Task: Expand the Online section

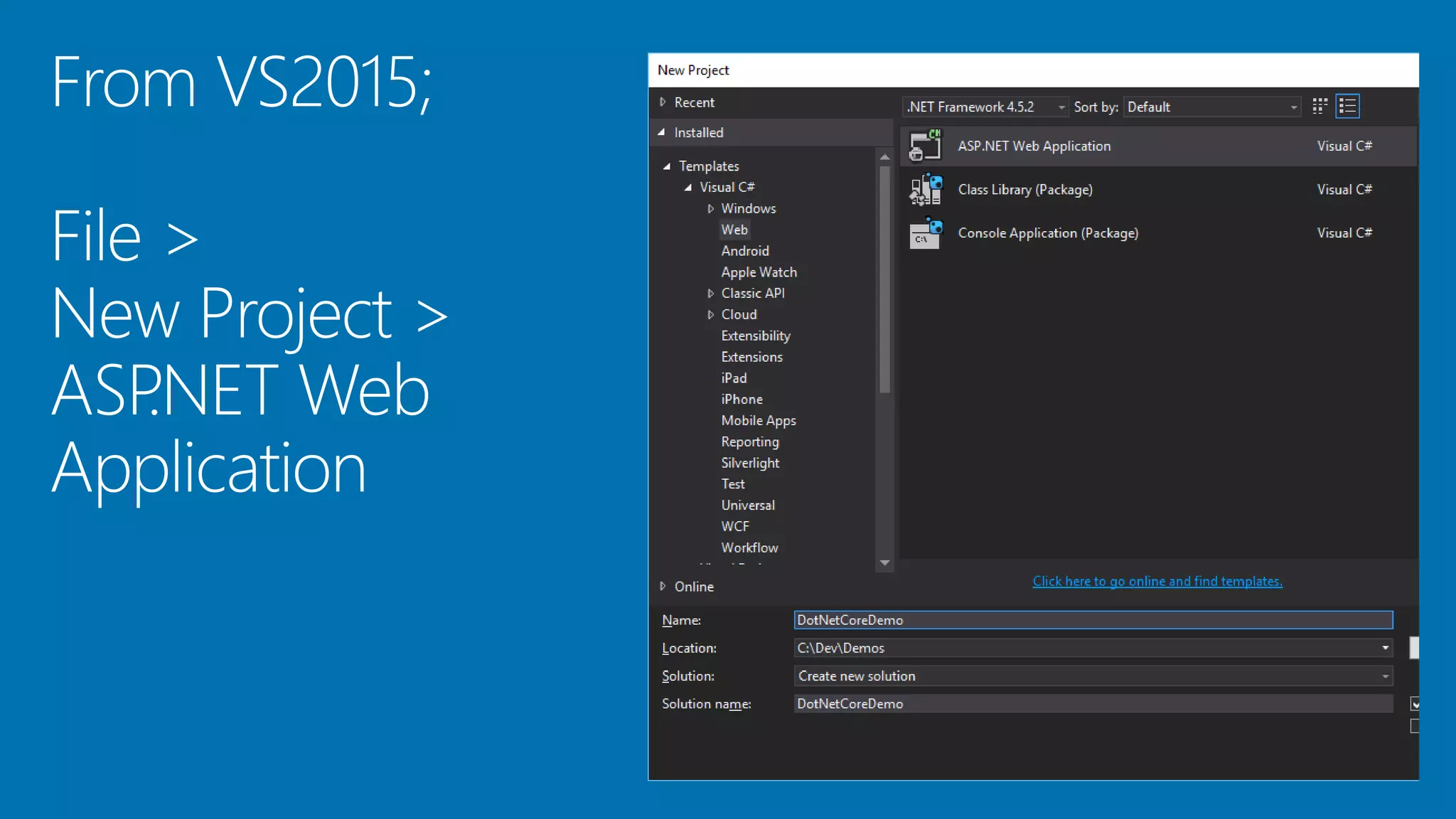Action: tap(663, 587)
